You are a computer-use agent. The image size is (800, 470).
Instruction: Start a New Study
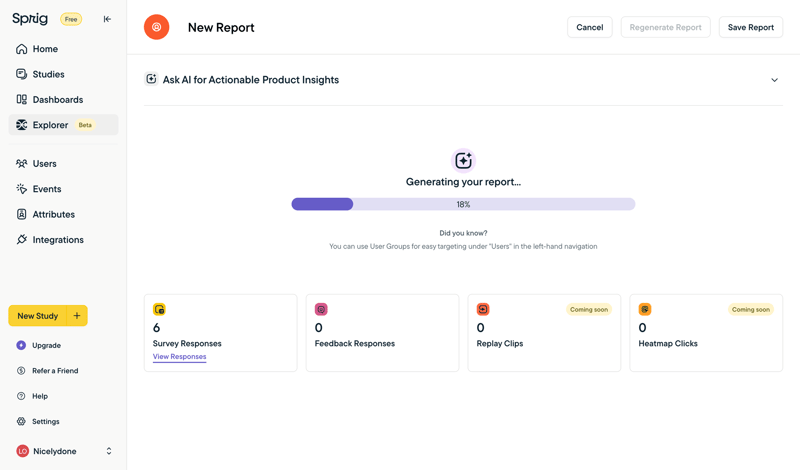[x=38, y=316]
